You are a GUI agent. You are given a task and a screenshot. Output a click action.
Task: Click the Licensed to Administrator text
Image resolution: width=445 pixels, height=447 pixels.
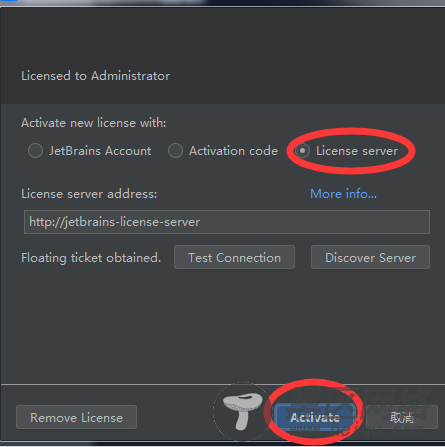[x=96, y=76]
